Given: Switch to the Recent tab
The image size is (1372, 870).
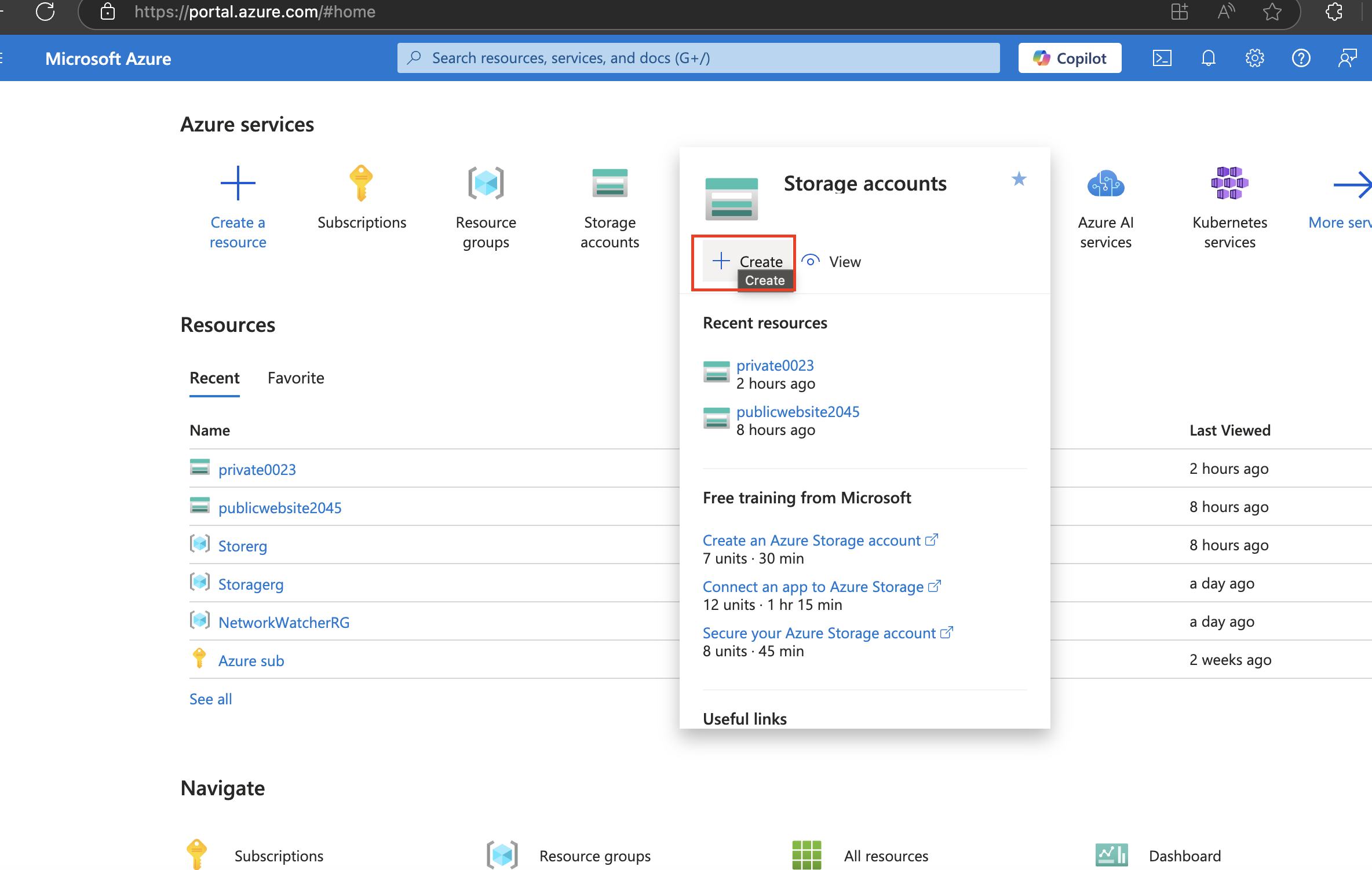Looking at the screenshot, I should (214, 378).
